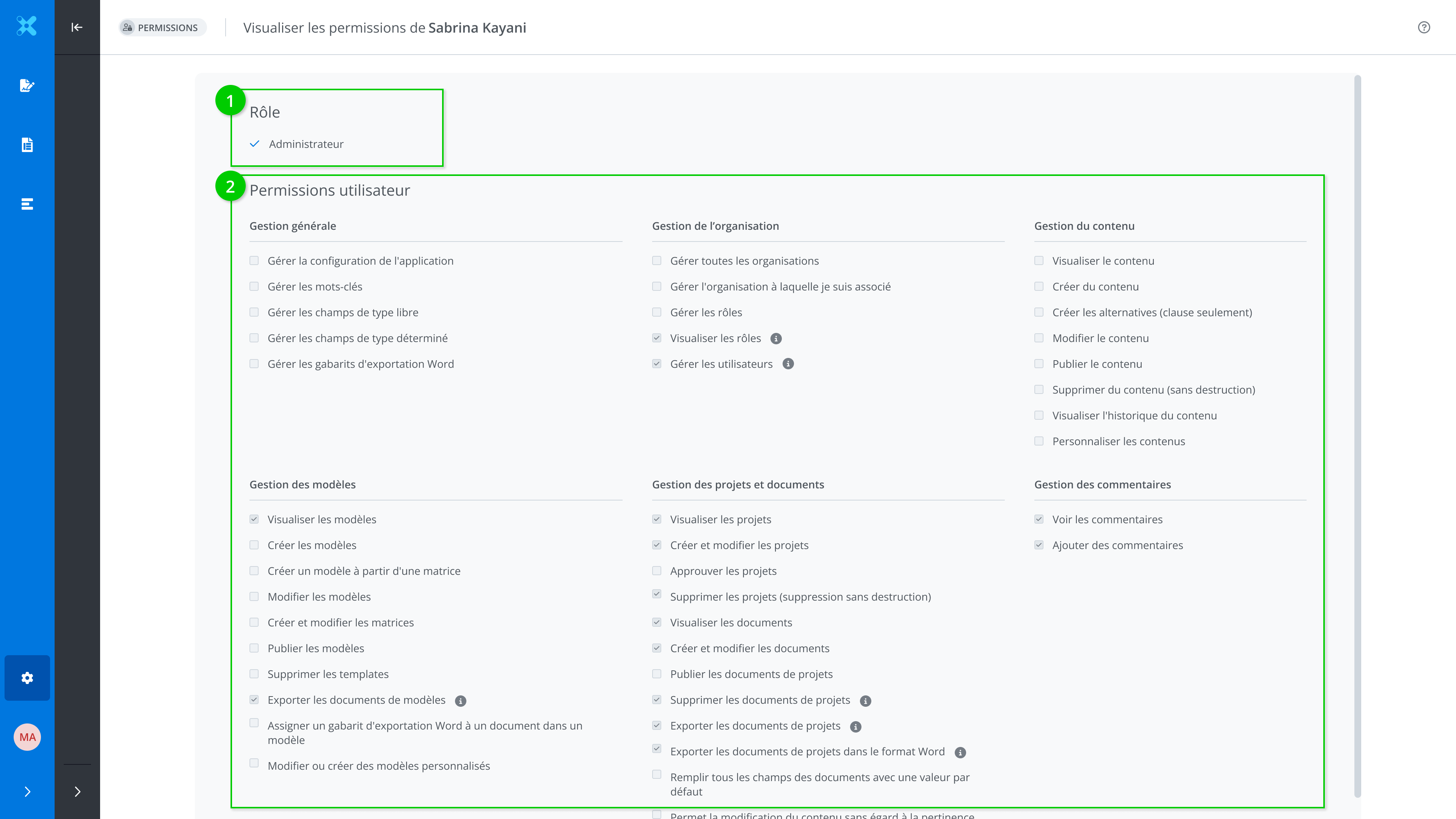Click info icon next to Exporter les documents de modèles
1456x819 pixels.
click(461, 701)
